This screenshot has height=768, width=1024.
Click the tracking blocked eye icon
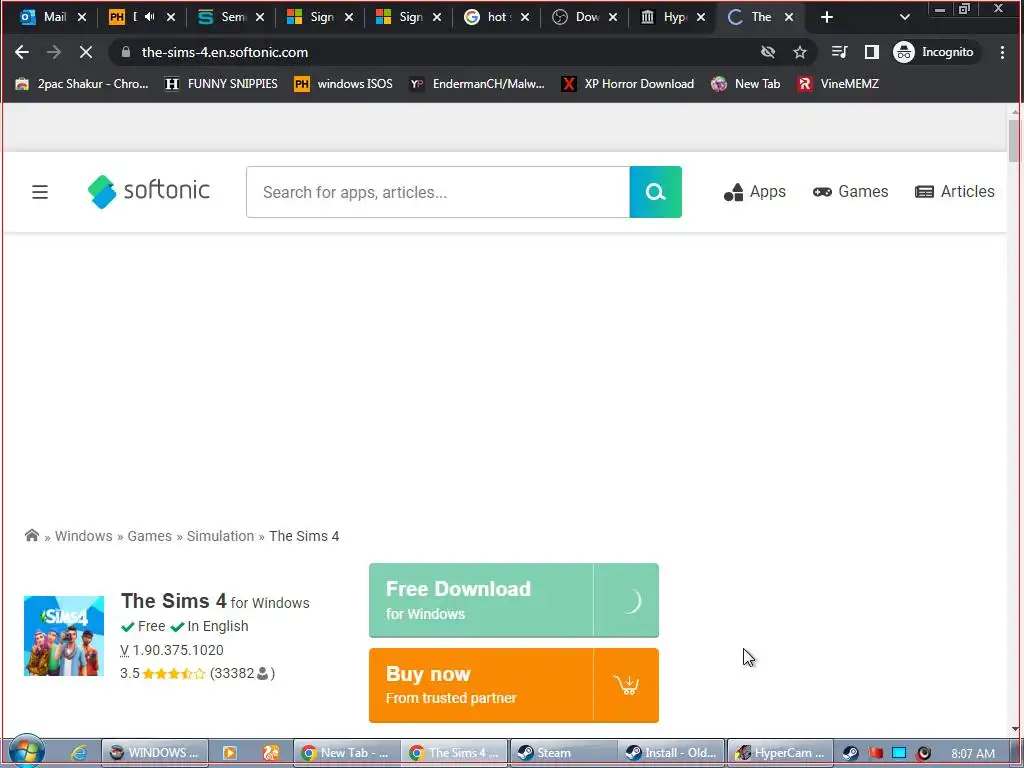768,52
